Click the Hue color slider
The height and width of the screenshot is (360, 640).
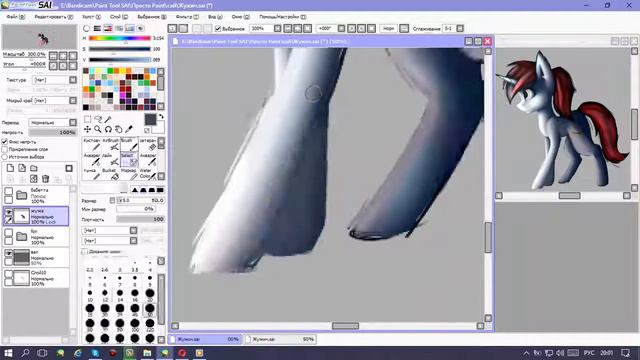[x=120, y=38]
